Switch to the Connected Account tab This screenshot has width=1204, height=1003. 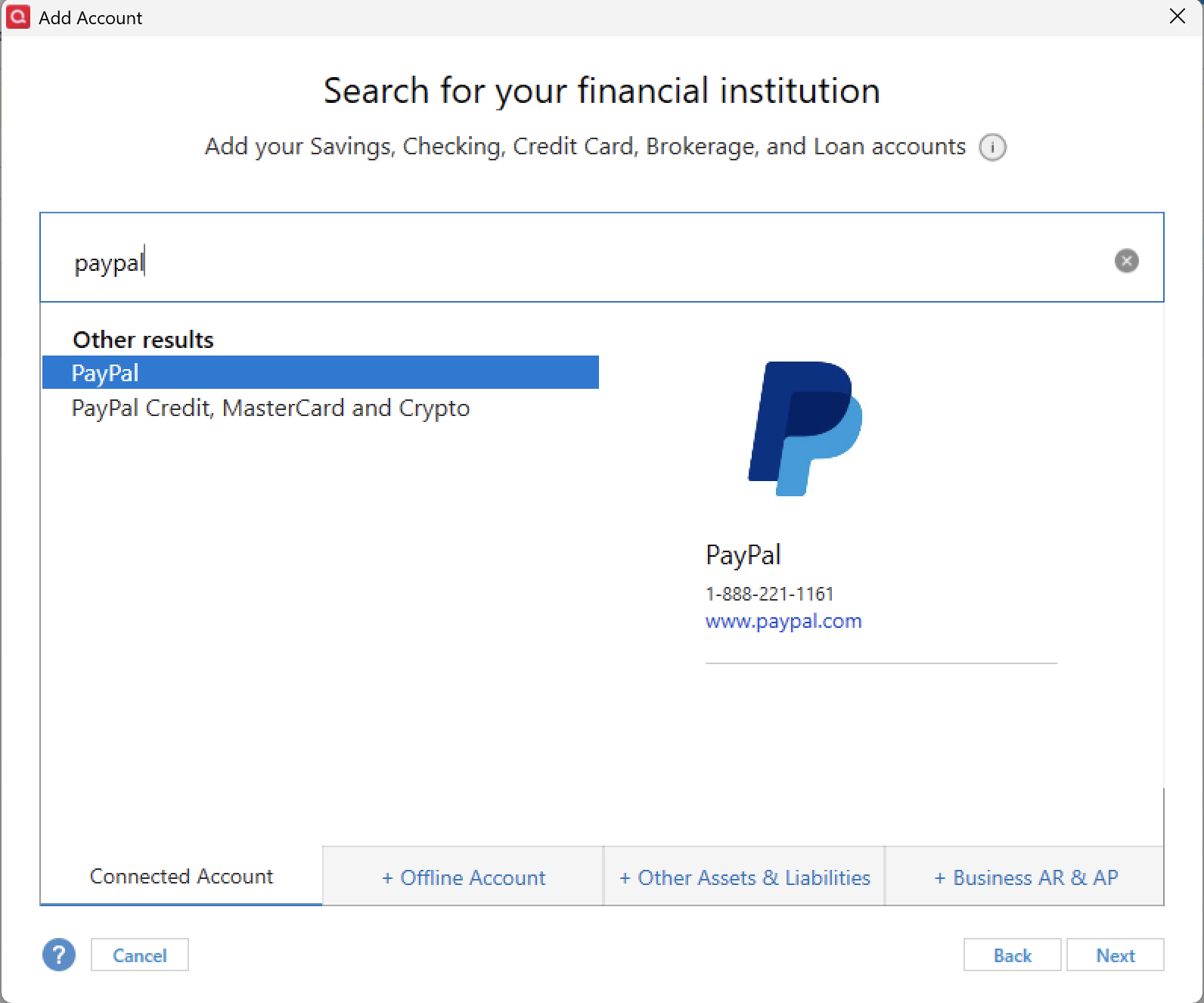click(182, 876)
